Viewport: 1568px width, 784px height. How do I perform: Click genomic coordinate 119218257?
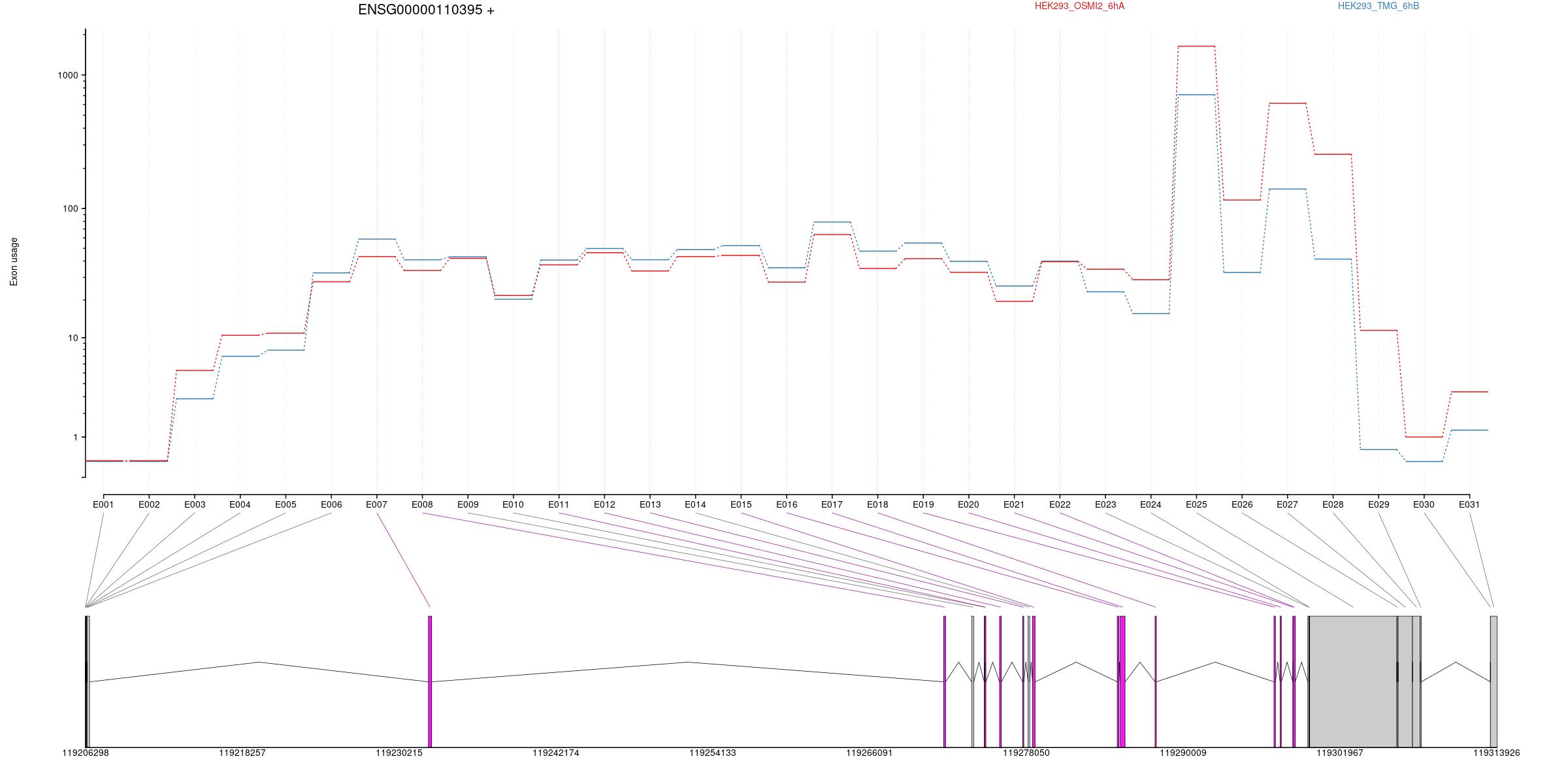pos(242,753)
